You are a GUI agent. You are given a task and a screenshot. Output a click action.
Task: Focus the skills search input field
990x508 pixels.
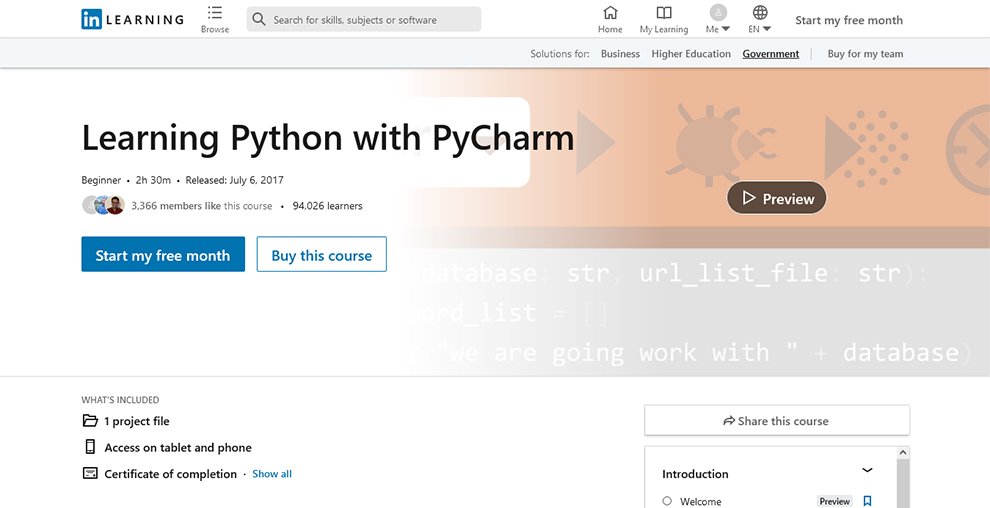click(x=364, y=20)
